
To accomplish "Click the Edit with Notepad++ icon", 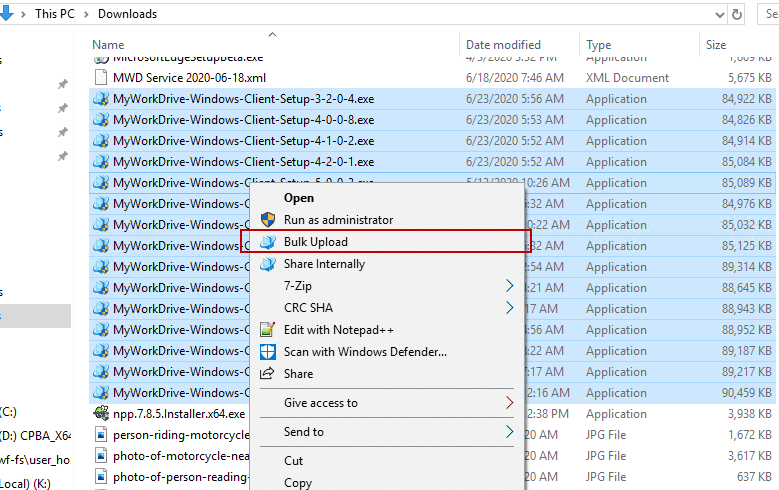I will pyautogui.click(x=267, y=330).
